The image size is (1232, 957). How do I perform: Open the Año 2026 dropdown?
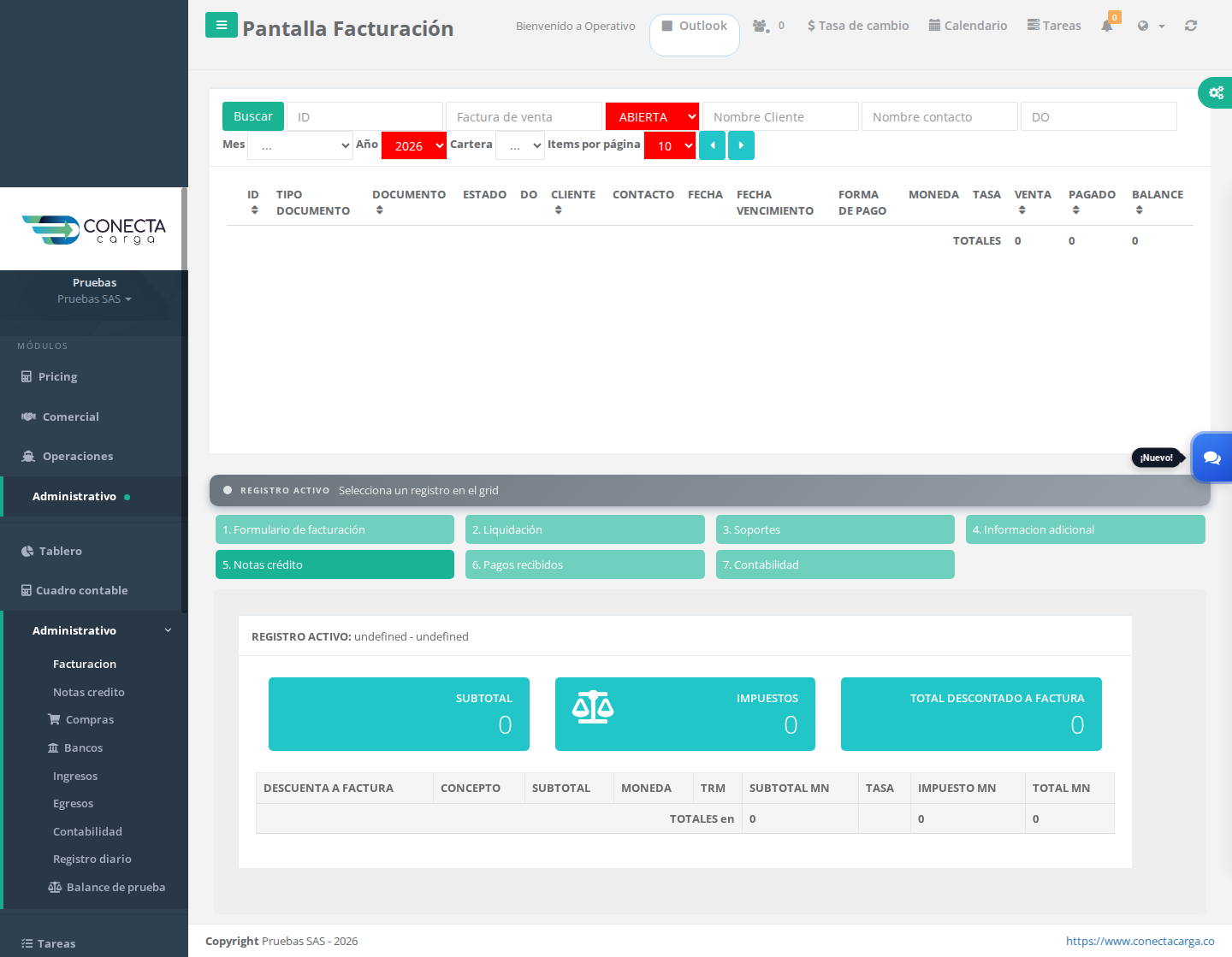(414, 145)
